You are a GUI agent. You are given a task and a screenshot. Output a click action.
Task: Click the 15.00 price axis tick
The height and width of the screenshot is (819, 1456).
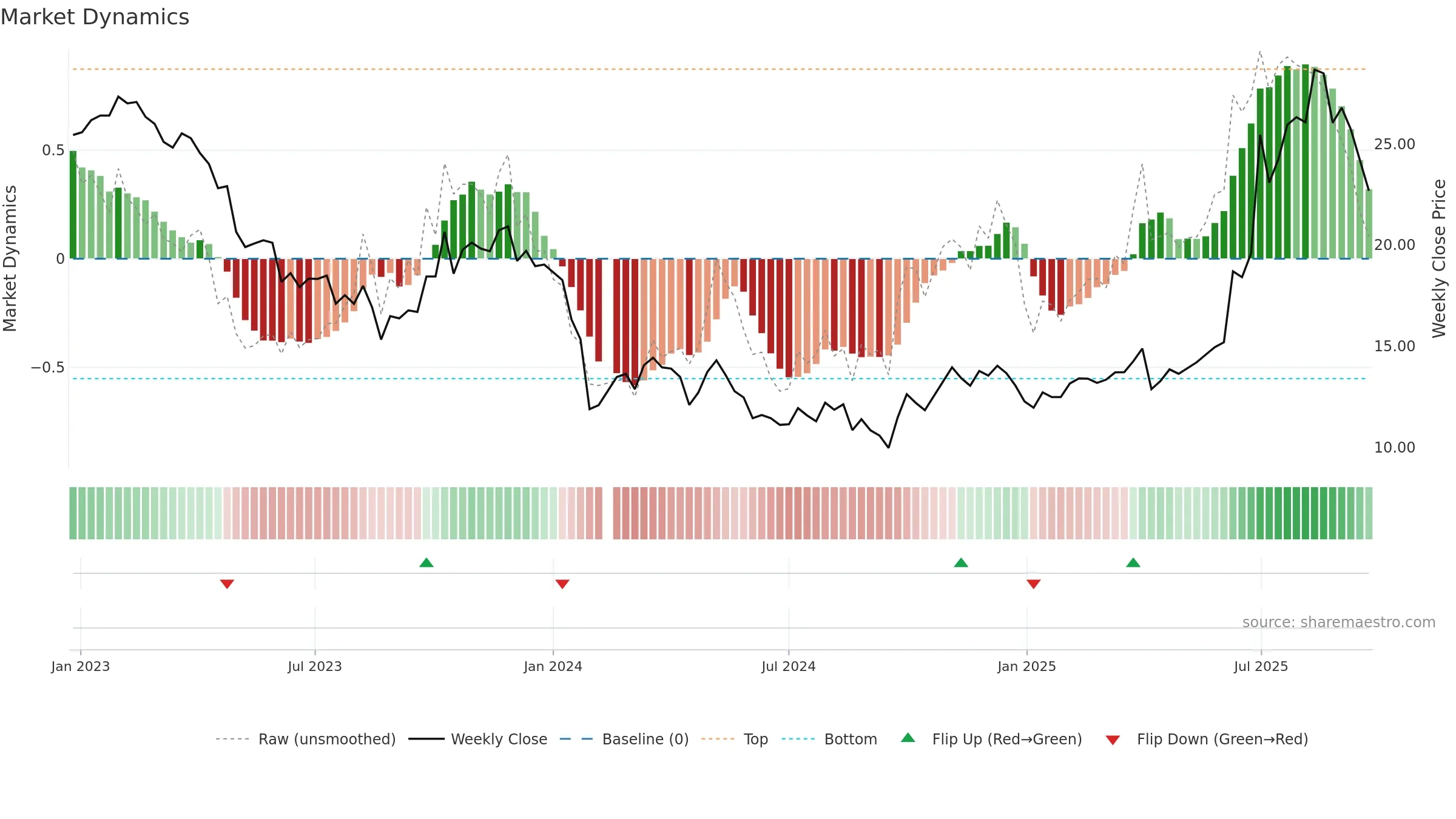click(1395, 346)
